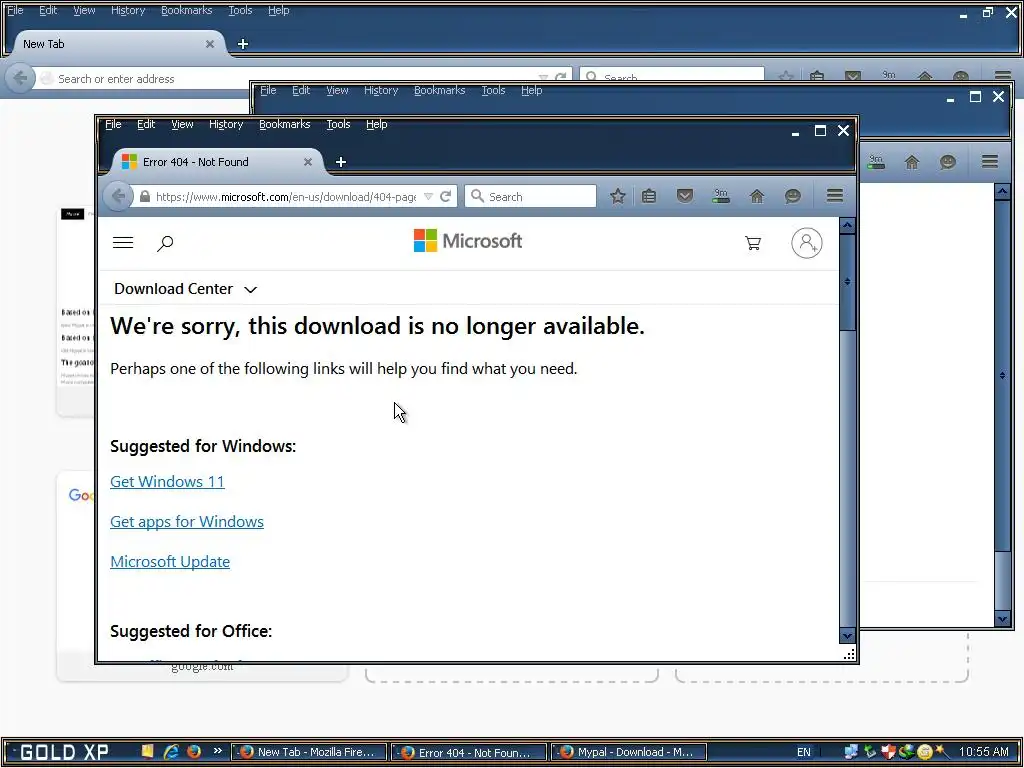Bookmark this page with the star icon
This screenshot has height=768, width=1024.
tap(617, 196)
